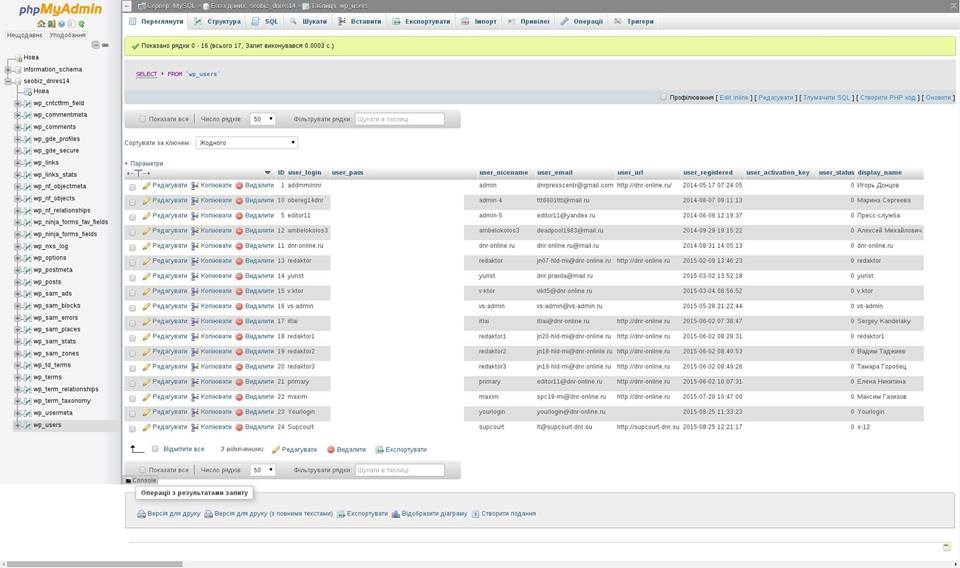Click the copy icon for yurist row
The height and width of the screenshot is (568, 960).
[x=195, y=276]
